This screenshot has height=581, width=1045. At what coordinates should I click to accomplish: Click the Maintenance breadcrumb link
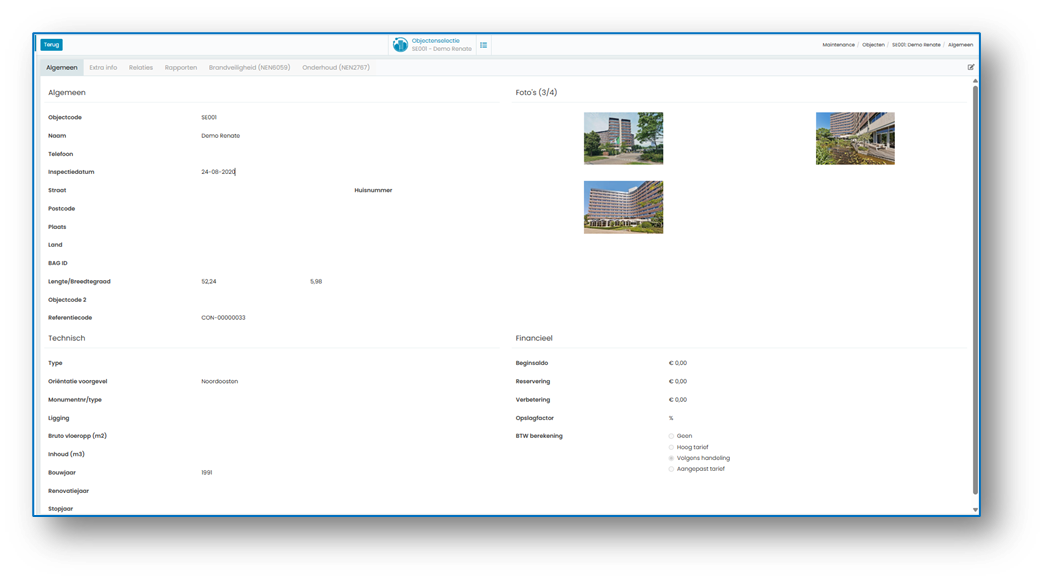click(x=838, y=45)
